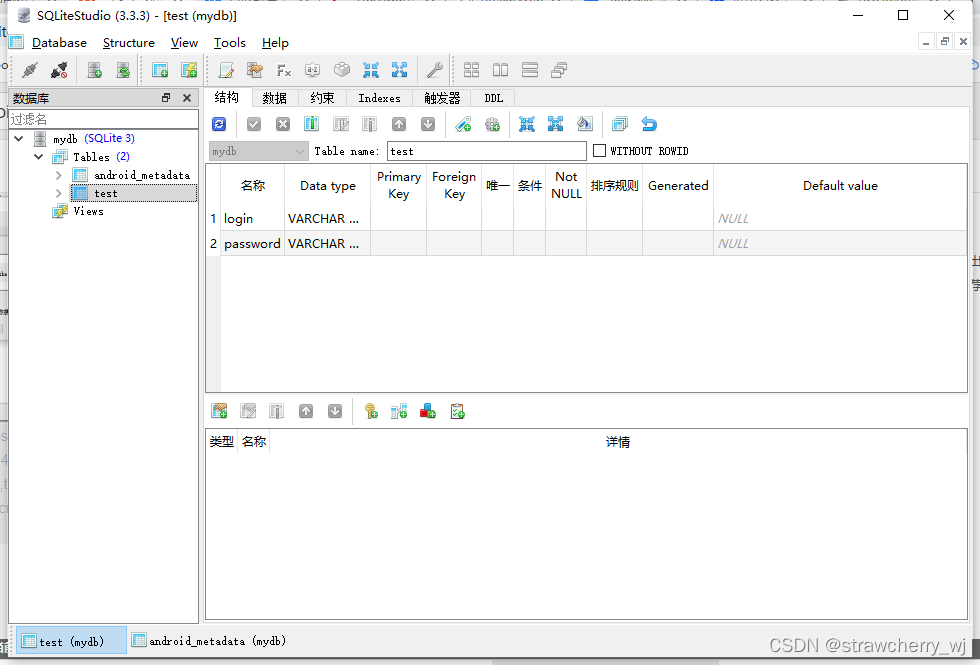980x665 pixels.
Task: Switch to the DDL tab
Action: [494, 98]
